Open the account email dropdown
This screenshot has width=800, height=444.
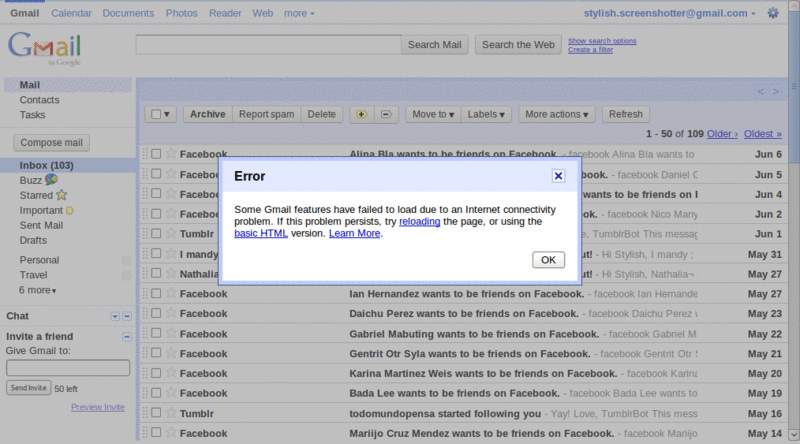[669, 13]
